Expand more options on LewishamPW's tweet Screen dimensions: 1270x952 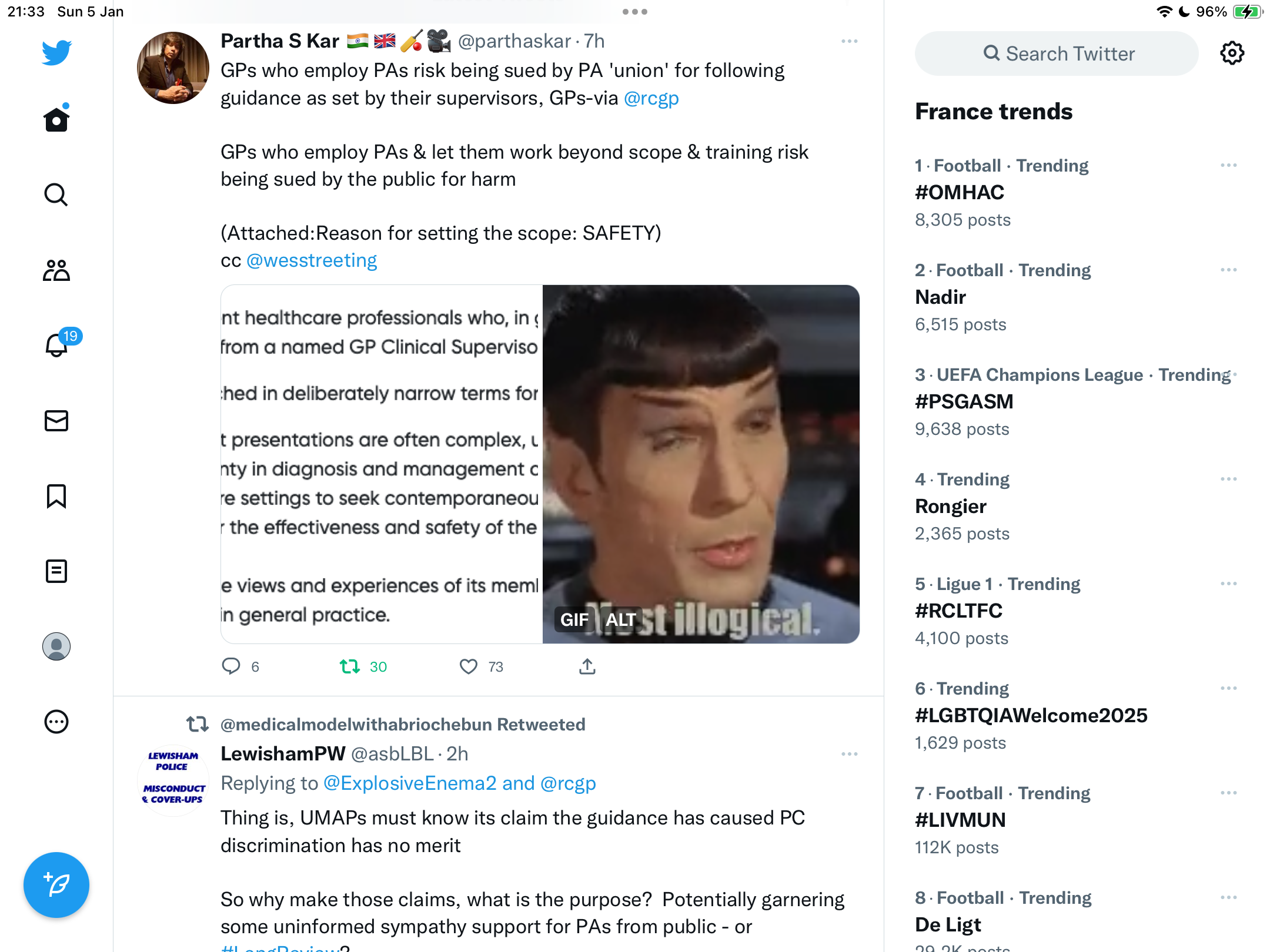[850, 754]
